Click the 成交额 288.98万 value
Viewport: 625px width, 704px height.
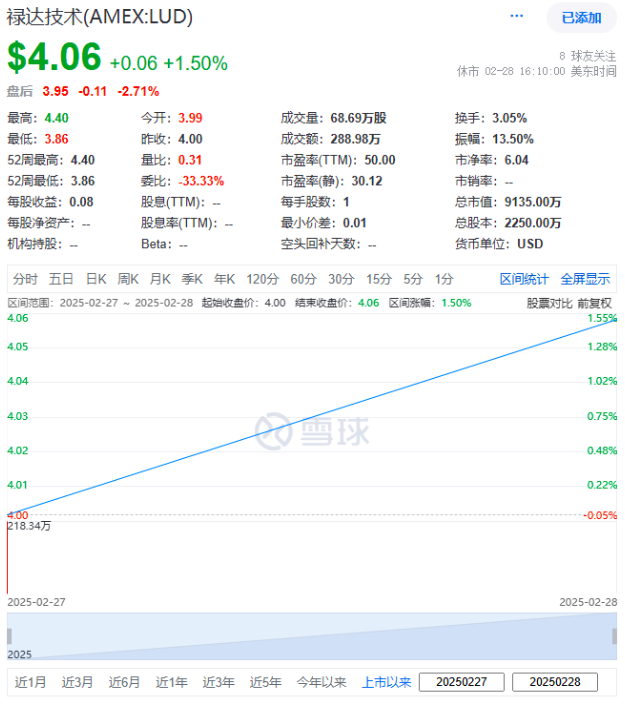tap(356, 139)
